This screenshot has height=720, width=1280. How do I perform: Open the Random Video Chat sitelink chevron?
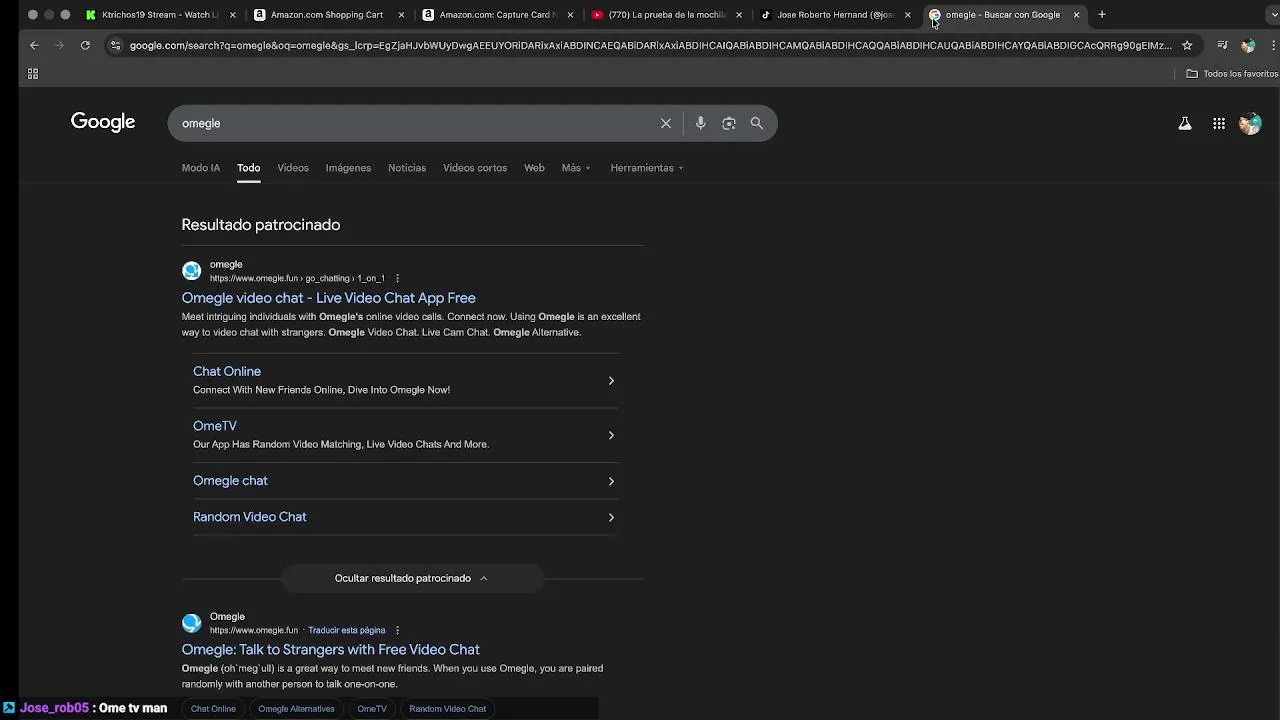click(x=611, y=517)
